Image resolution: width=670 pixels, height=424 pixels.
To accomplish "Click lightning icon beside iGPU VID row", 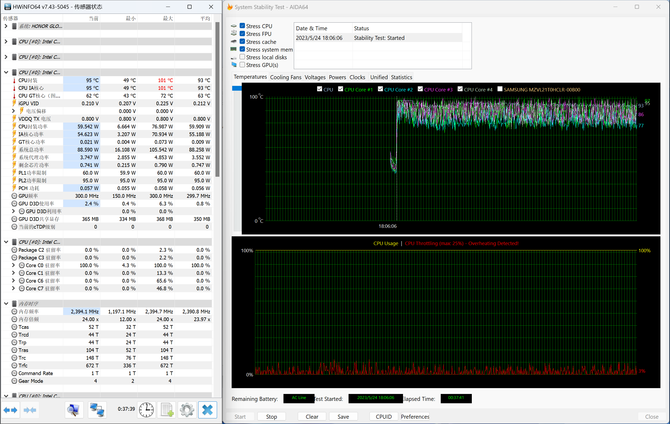I will (x=14, y=103).
